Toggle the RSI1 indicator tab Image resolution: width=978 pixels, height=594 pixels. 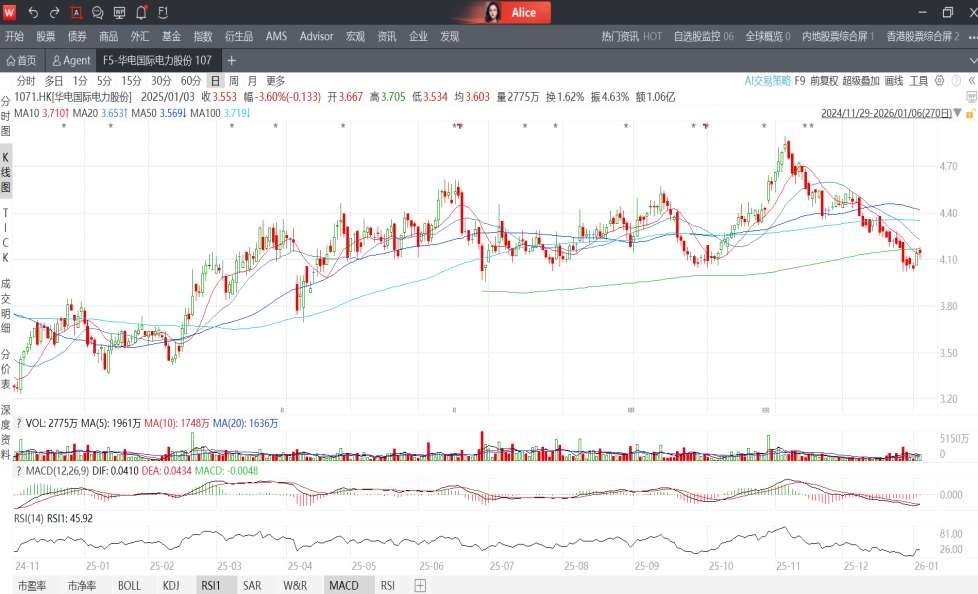coord(211,585)
